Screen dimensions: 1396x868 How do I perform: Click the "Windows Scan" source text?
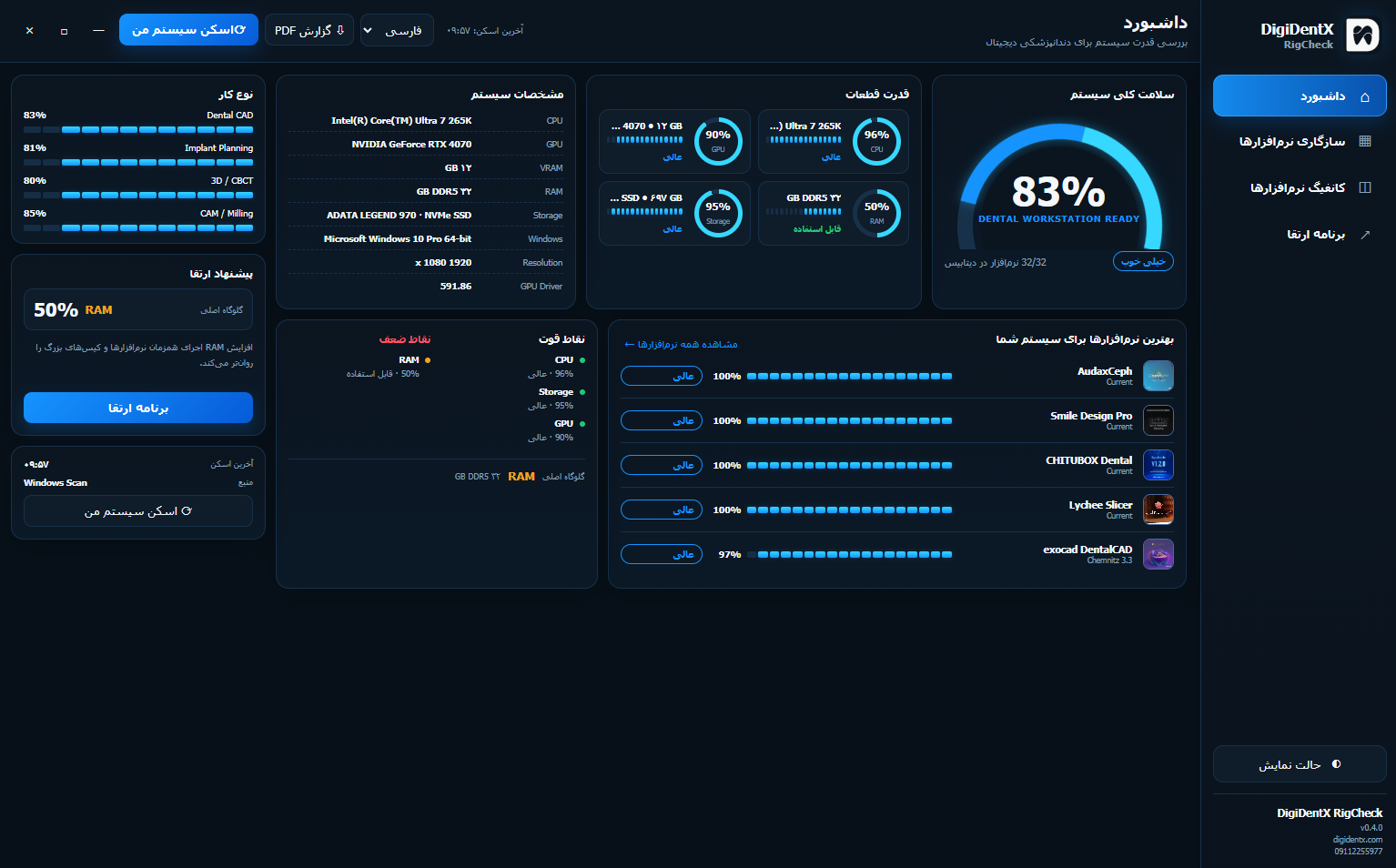[56, 483]
